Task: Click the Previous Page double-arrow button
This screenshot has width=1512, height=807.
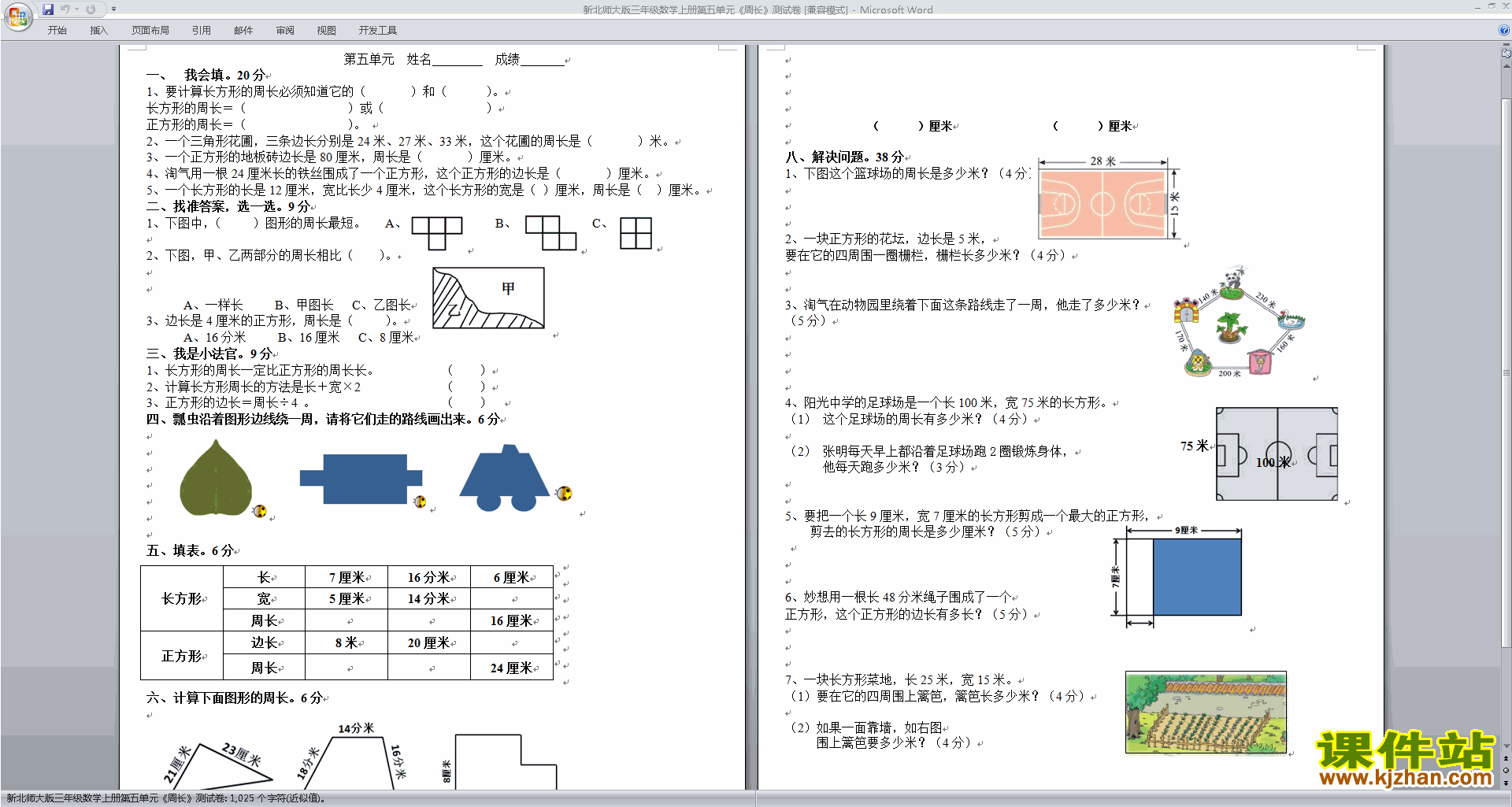Action: pyautogui.click(x=1506, y=759)
